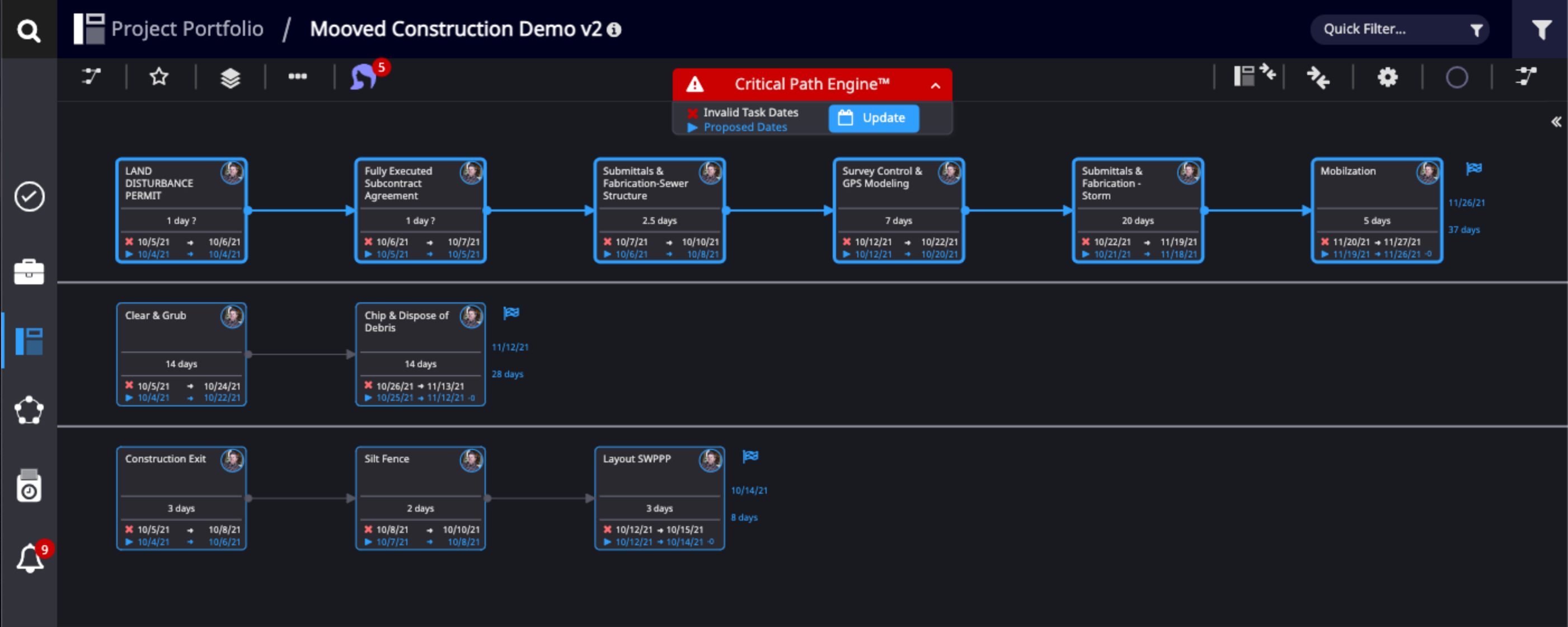
Task: Click the '2 days' duration on Silt Fence
Action: pyautogui.click(x=421, y=508)
